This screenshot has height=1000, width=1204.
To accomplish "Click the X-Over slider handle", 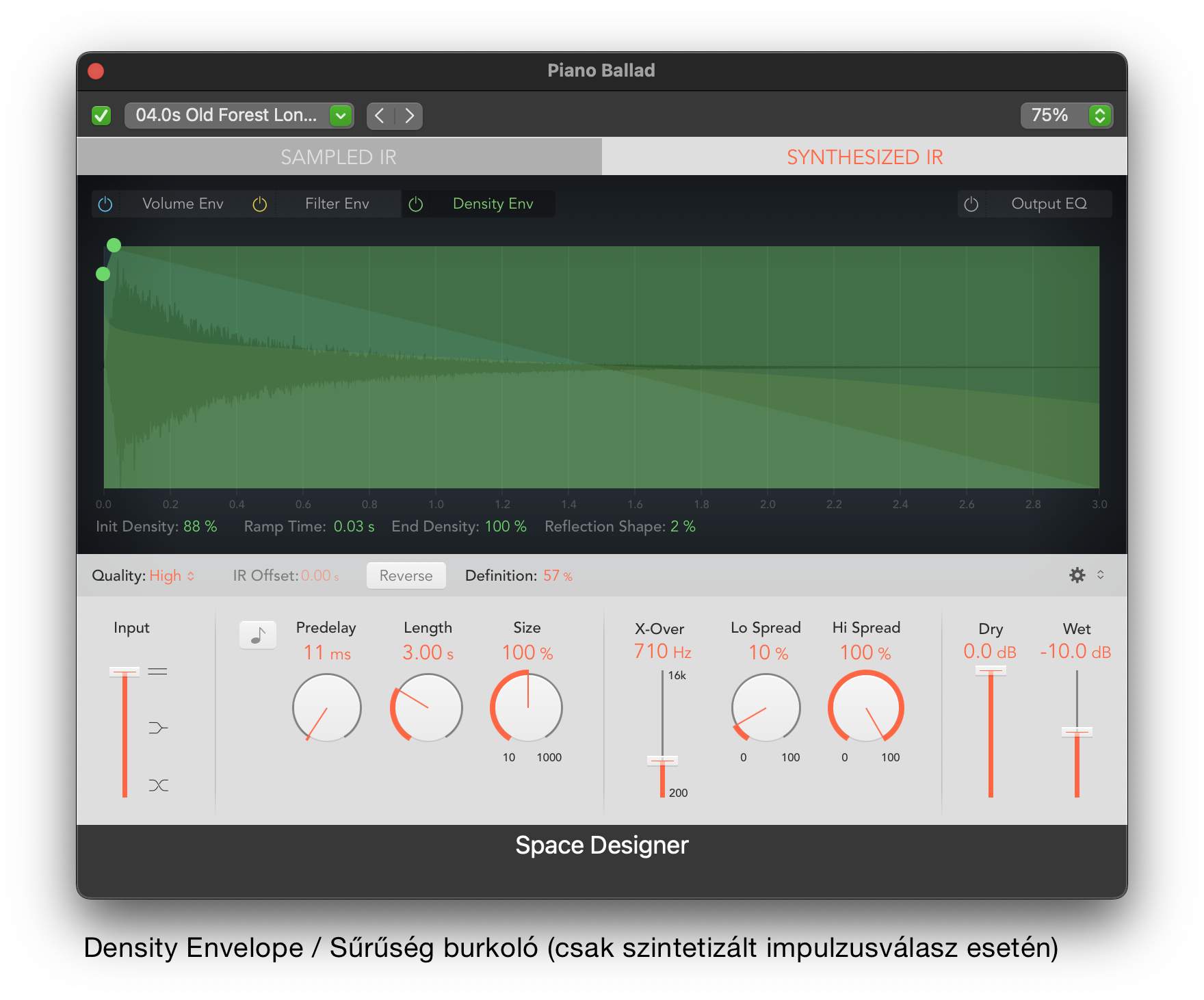I will pos(662,761).
